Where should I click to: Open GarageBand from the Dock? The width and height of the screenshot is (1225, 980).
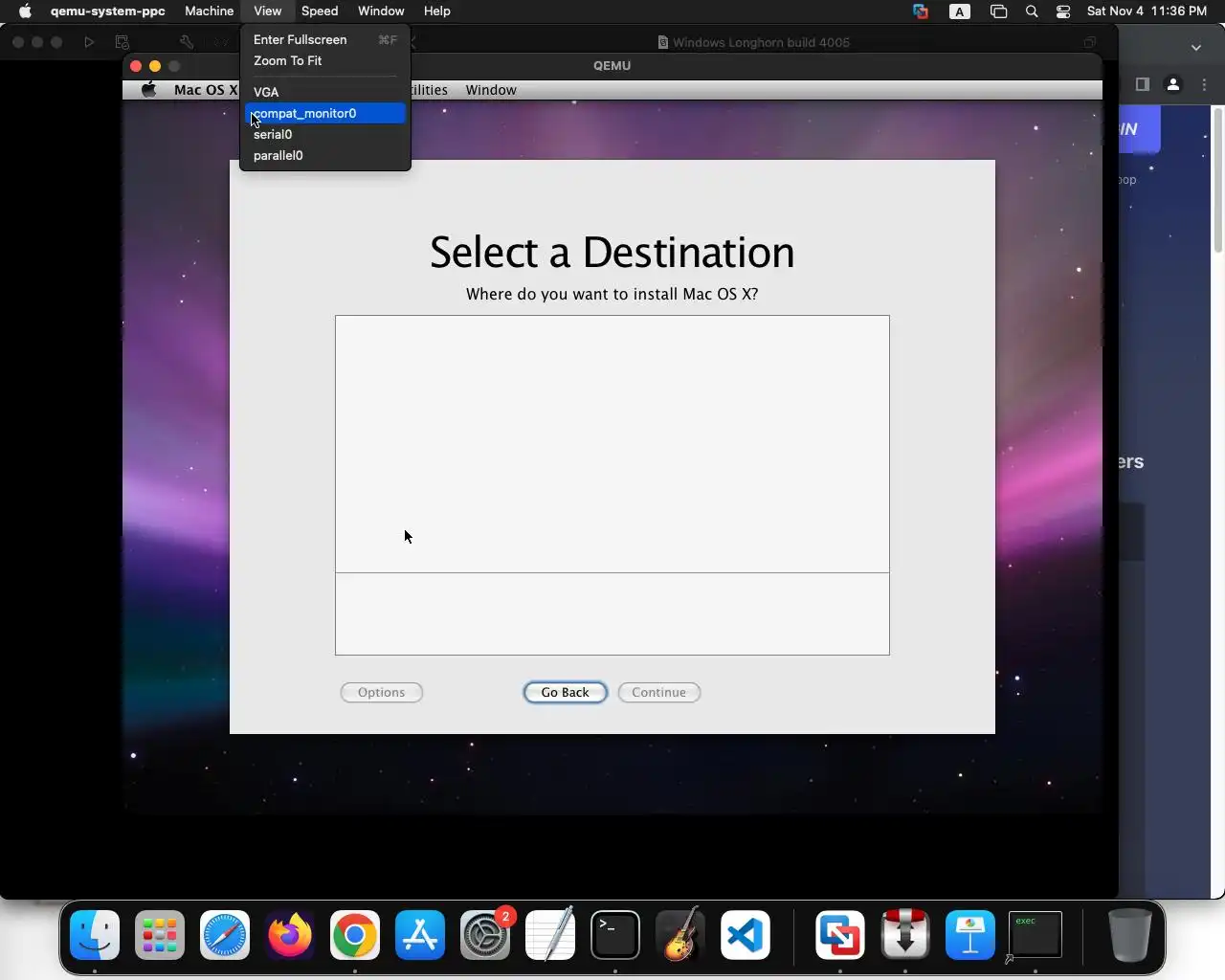[x=680, y=935]
